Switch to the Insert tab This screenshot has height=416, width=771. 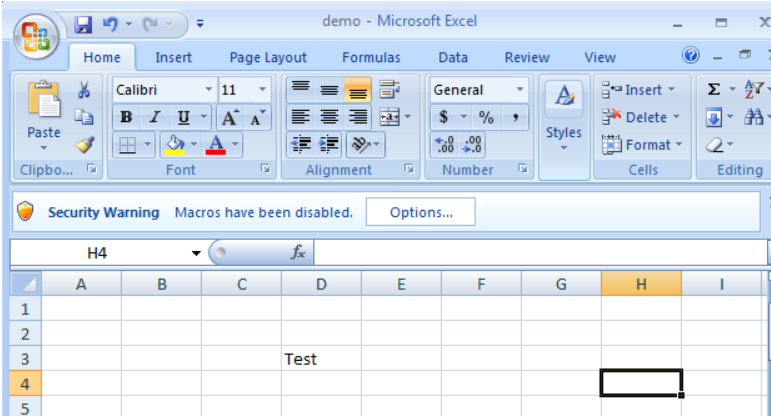pyautogui.click(x=173, y=58)
